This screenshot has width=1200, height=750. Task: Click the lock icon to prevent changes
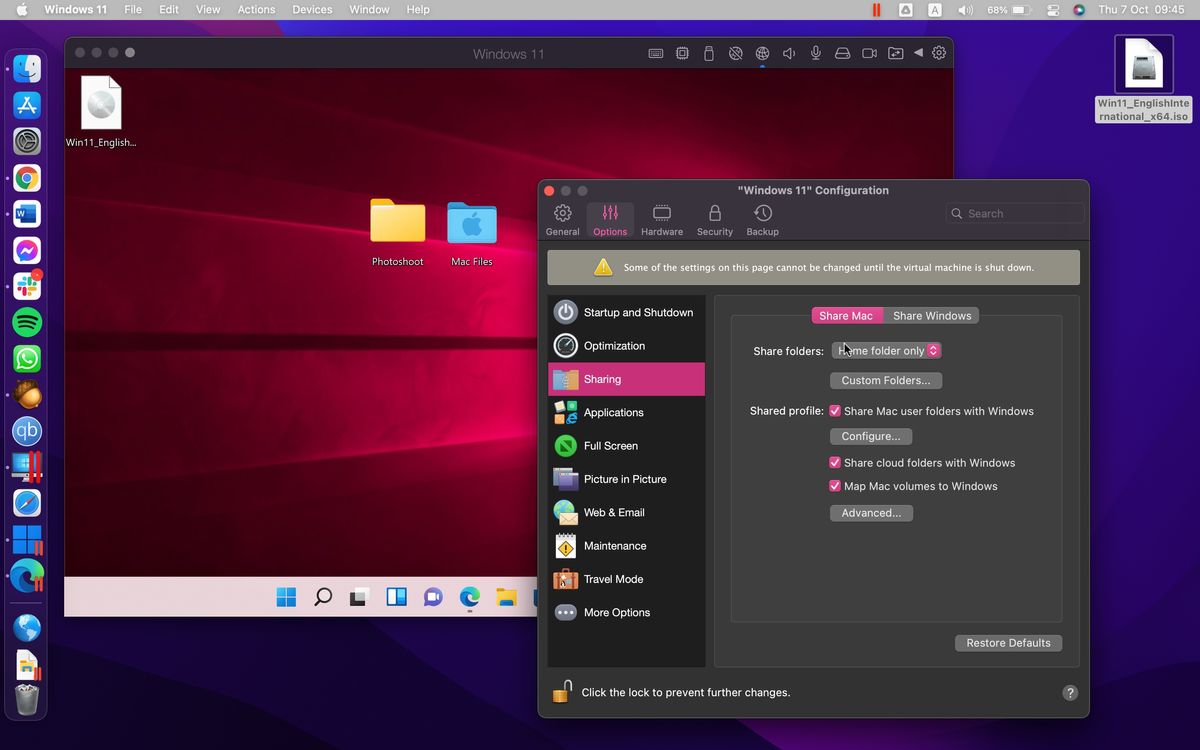point(561,690)
